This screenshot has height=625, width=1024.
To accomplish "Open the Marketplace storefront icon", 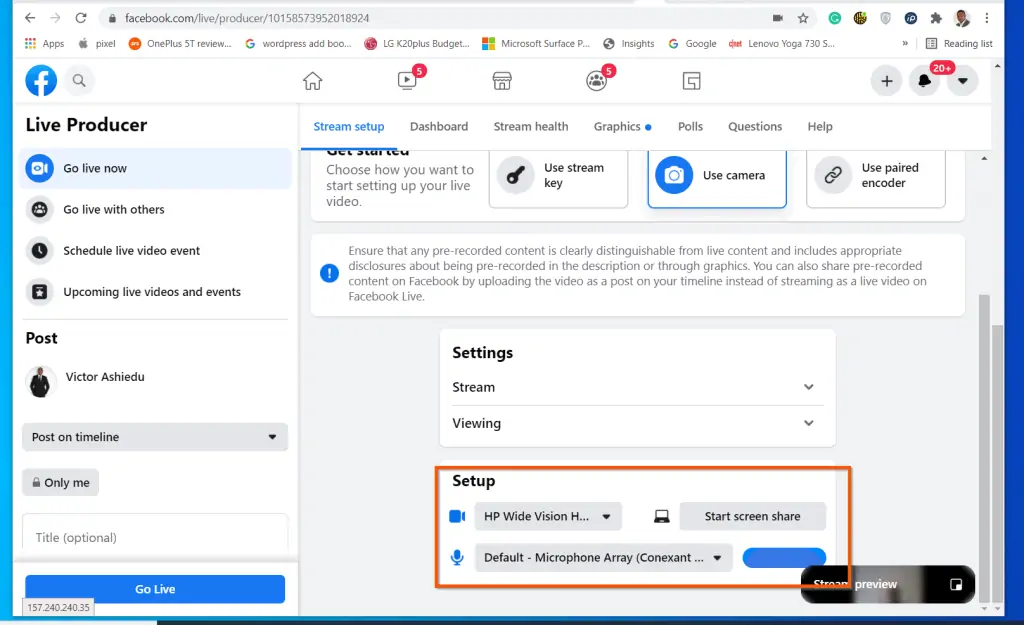I will click(x=502, y=80).
